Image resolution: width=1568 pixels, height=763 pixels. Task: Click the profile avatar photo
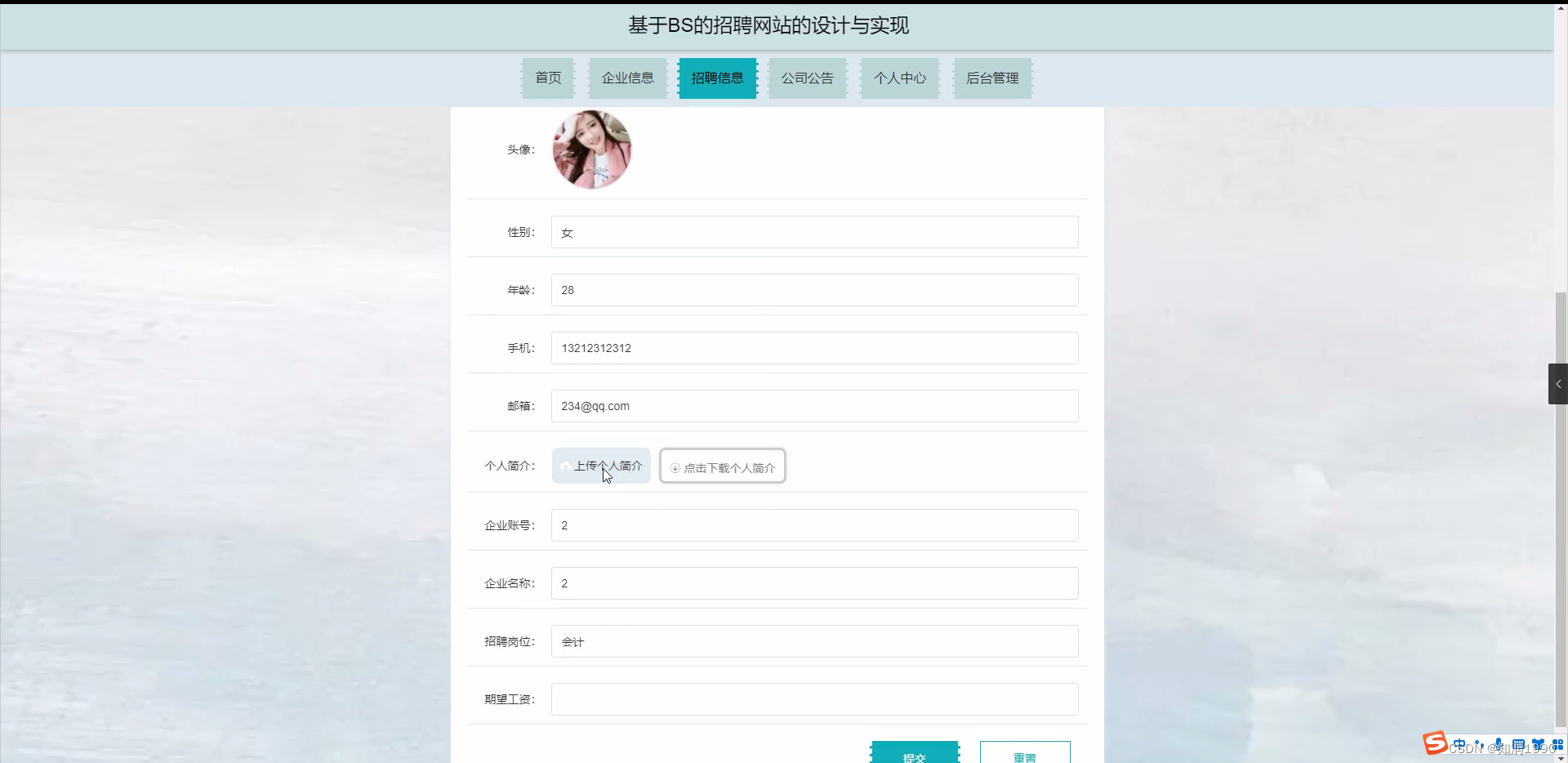591,149
